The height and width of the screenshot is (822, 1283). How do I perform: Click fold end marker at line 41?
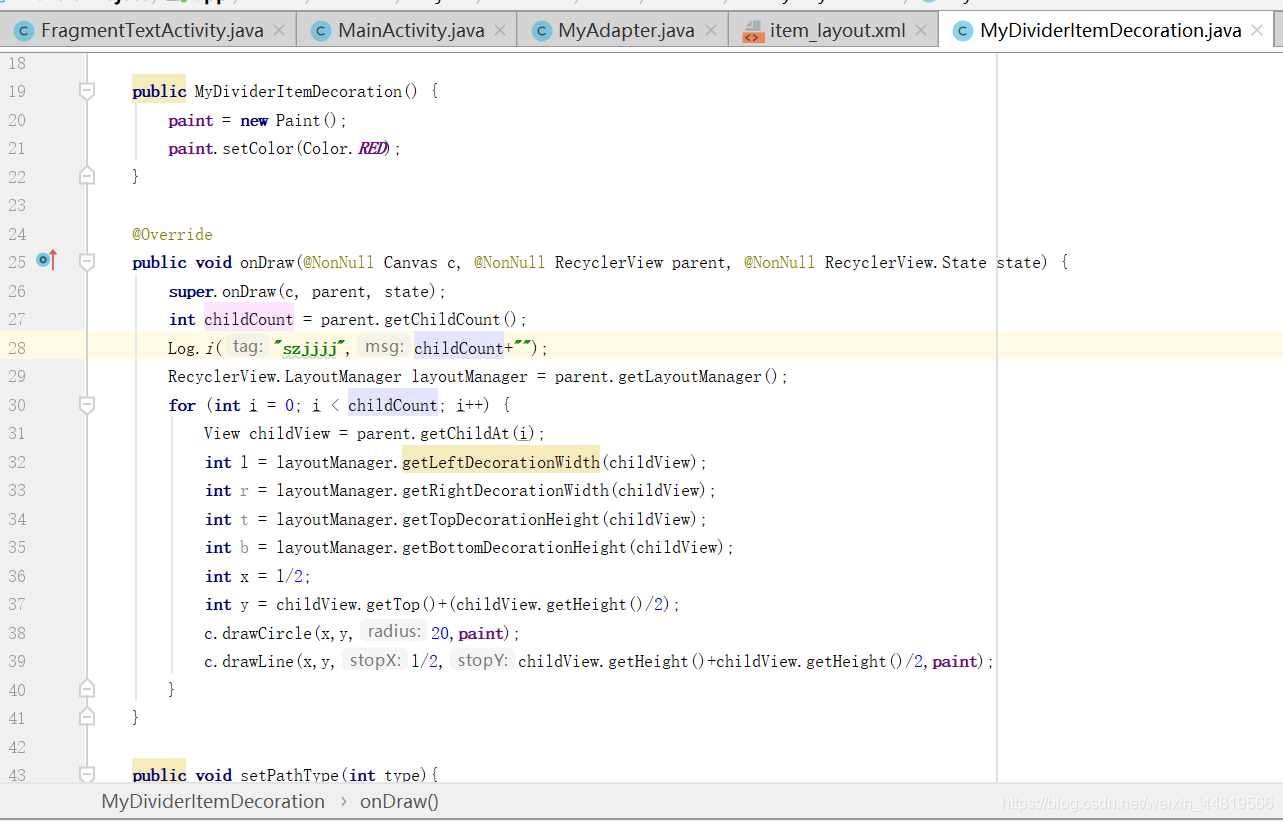[x=87, y=717]
